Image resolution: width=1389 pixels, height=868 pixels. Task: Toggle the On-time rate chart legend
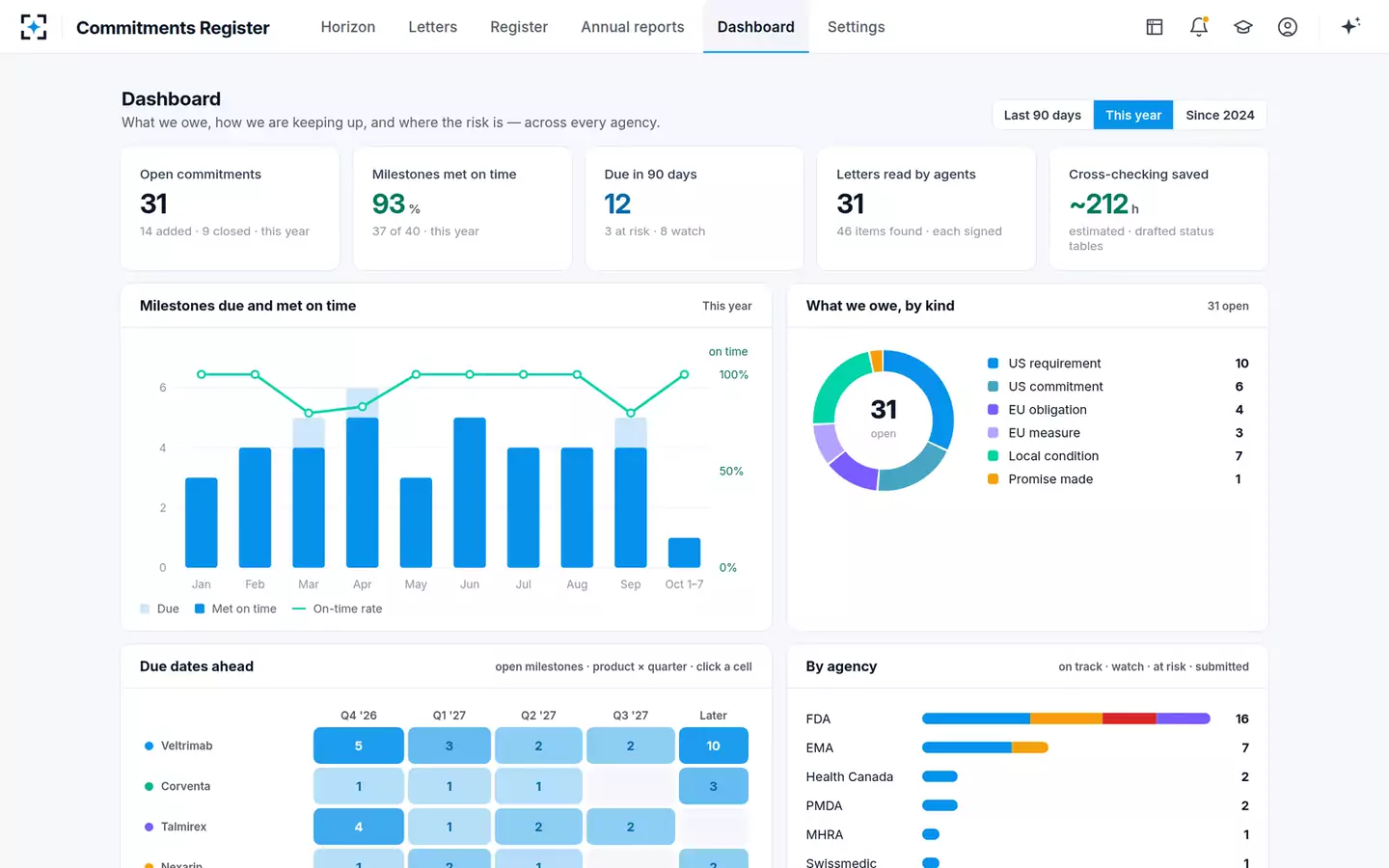click(337, 609)
